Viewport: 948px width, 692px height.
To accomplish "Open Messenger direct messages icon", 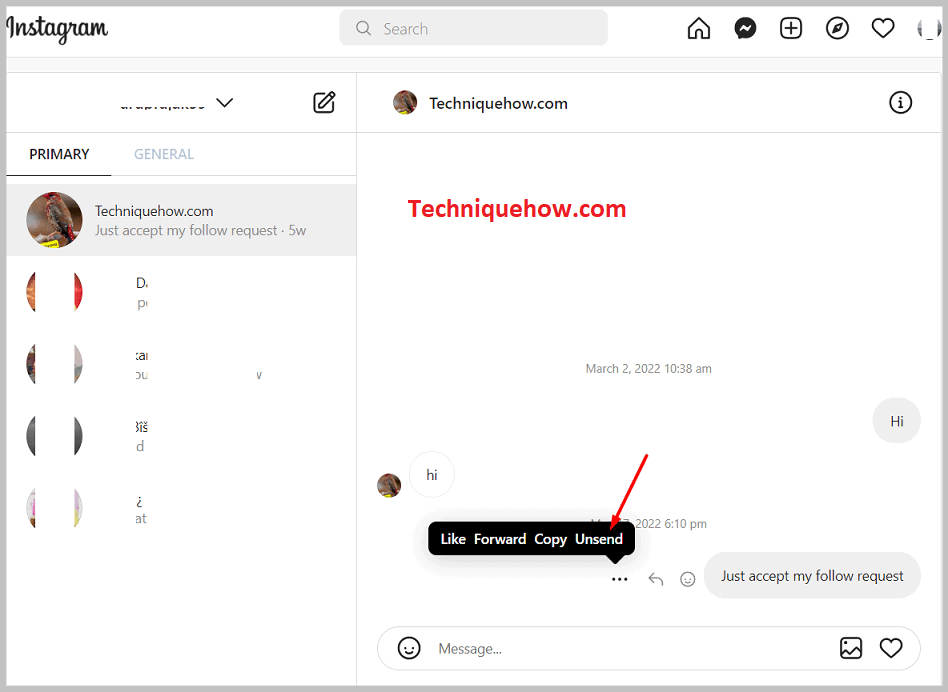I will click(x=745, y=28).
